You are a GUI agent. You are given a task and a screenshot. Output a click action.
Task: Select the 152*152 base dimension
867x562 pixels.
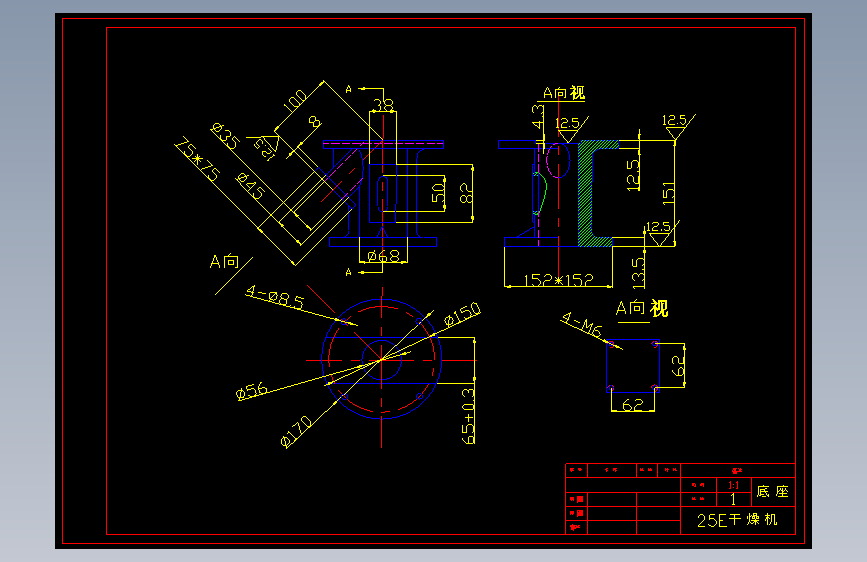[x=558, y=280]
